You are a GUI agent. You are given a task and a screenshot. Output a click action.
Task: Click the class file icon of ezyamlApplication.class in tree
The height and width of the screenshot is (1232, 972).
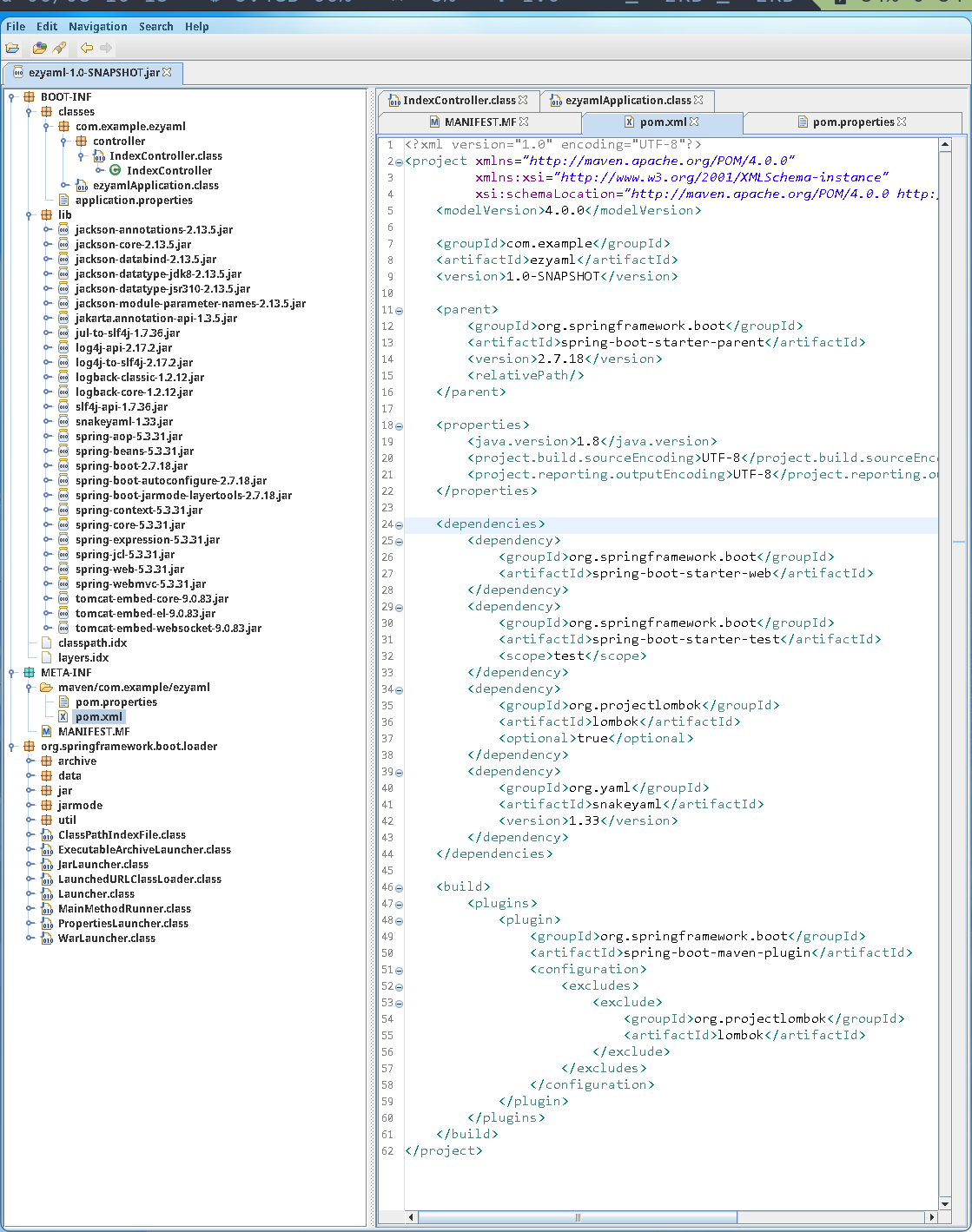[x=82, y=186]
